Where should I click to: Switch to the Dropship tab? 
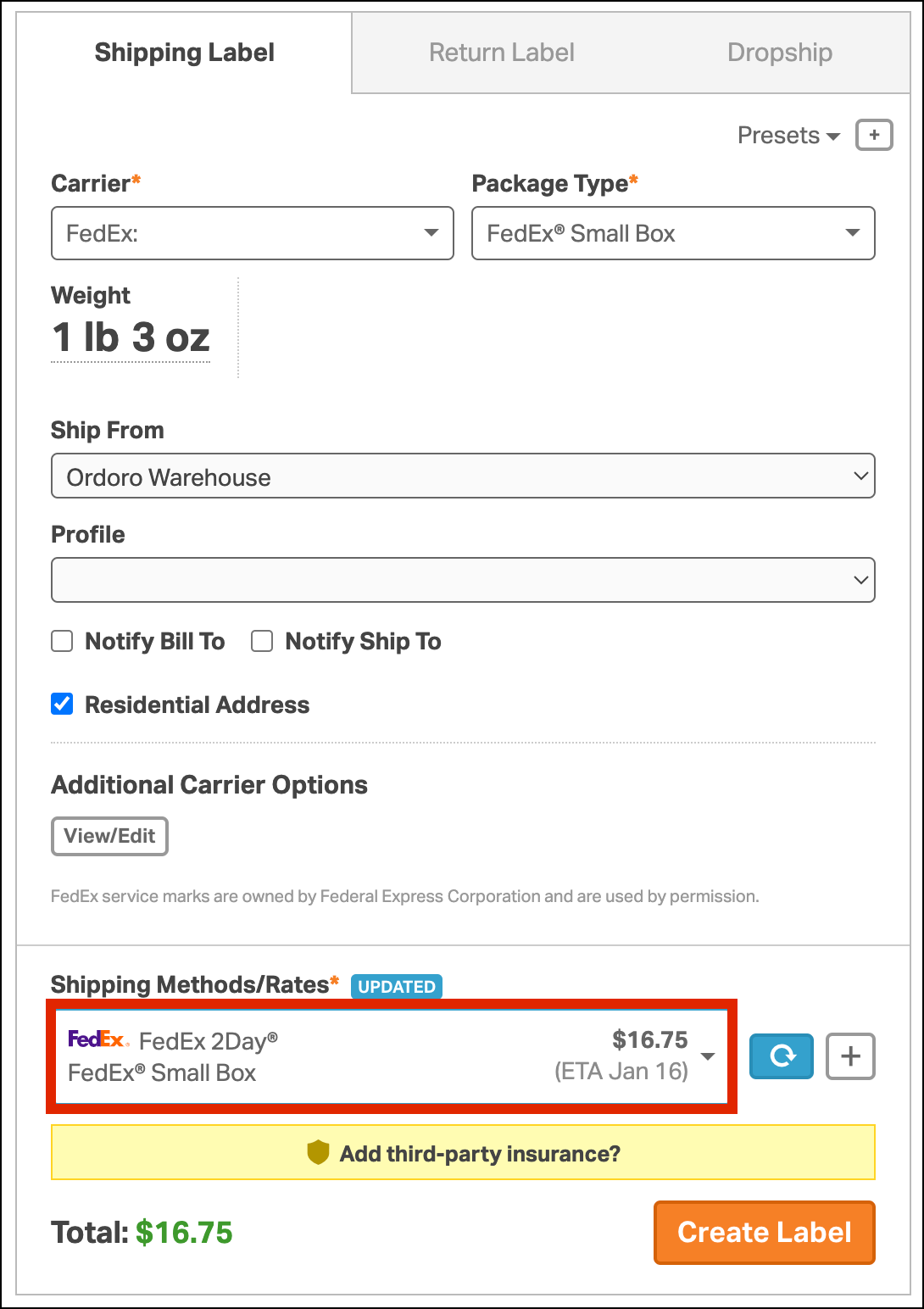point(780,53)
